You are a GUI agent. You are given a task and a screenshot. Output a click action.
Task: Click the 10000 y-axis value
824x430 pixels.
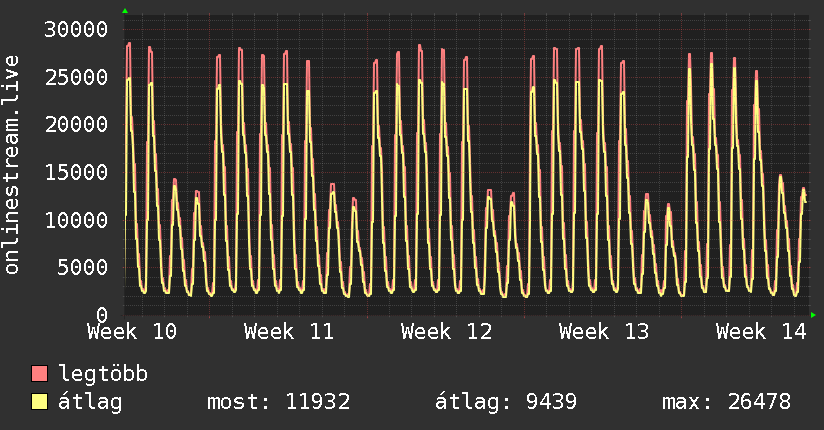(76, 220)
